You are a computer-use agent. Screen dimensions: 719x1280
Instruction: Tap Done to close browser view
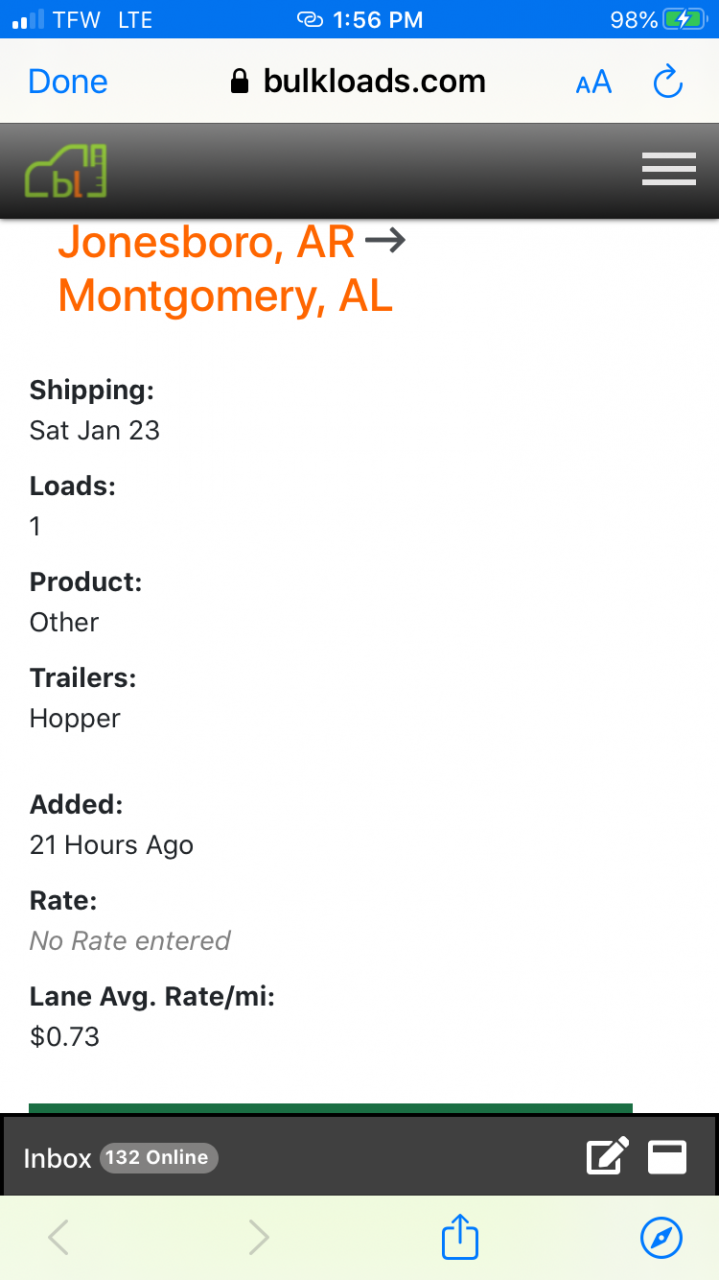pyautogui.click(x=68, y=82)
